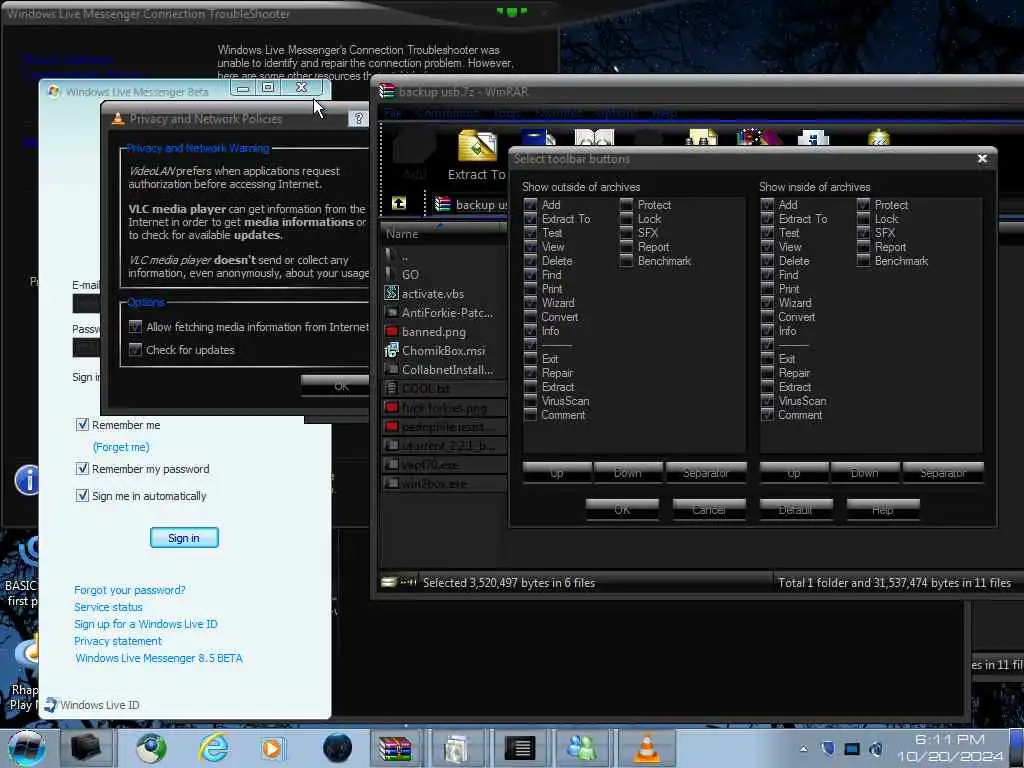
Task: Click the clock showing 6:11 PM
Action: [x=950, y=739]
